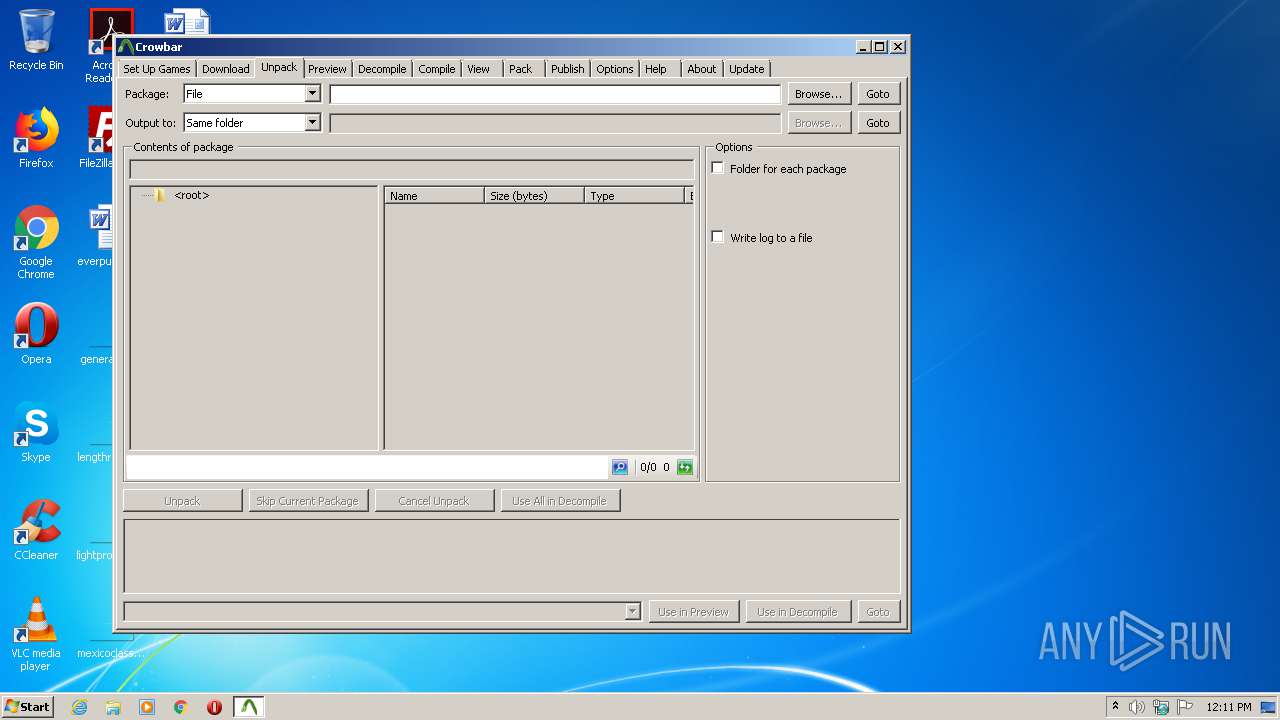Launch Skype from the desktop
1280x720 pixels.
36,432
